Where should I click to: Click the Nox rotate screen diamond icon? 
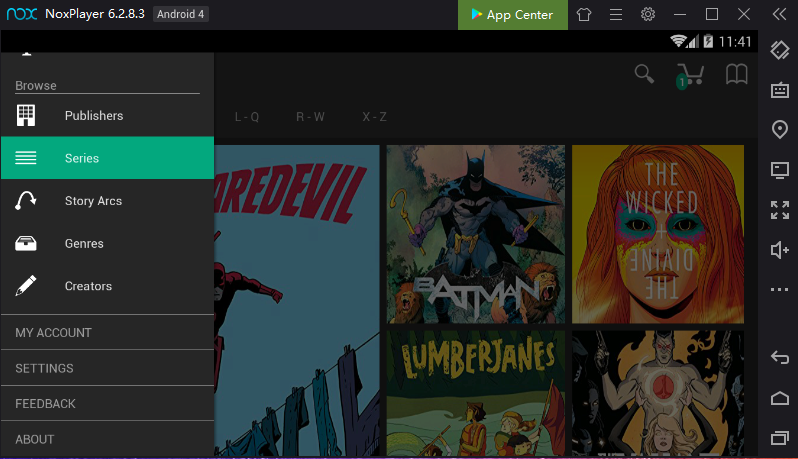(779, 50)
